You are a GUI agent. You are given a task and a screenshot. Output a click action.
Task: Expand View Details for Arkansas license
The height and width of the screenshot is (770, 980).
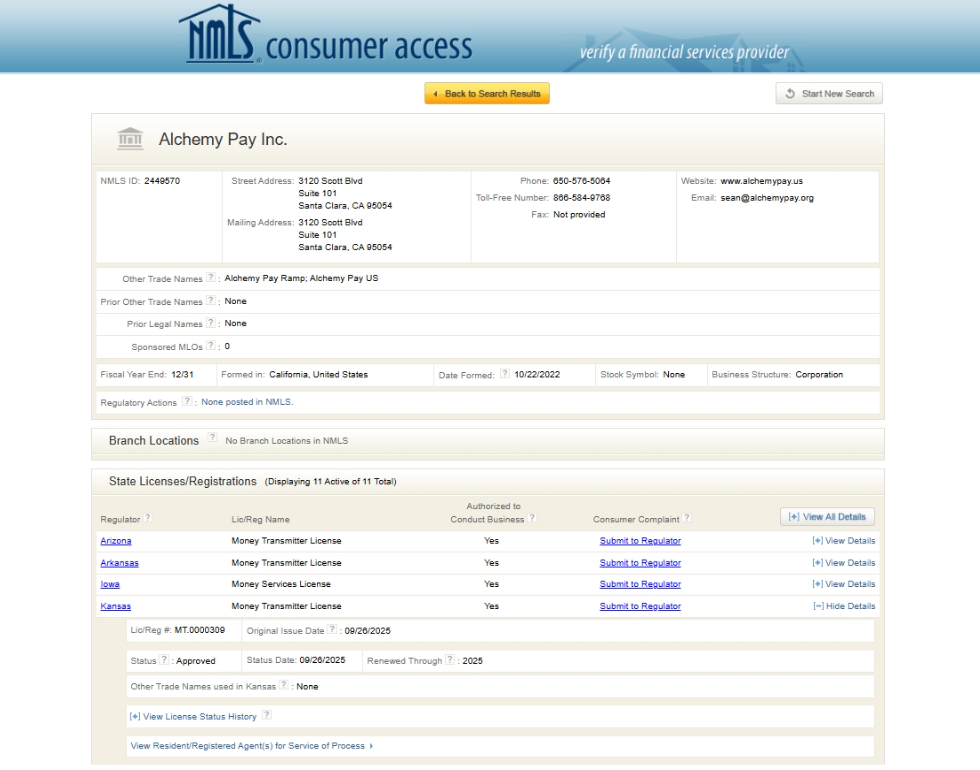(x=845, y=563)
